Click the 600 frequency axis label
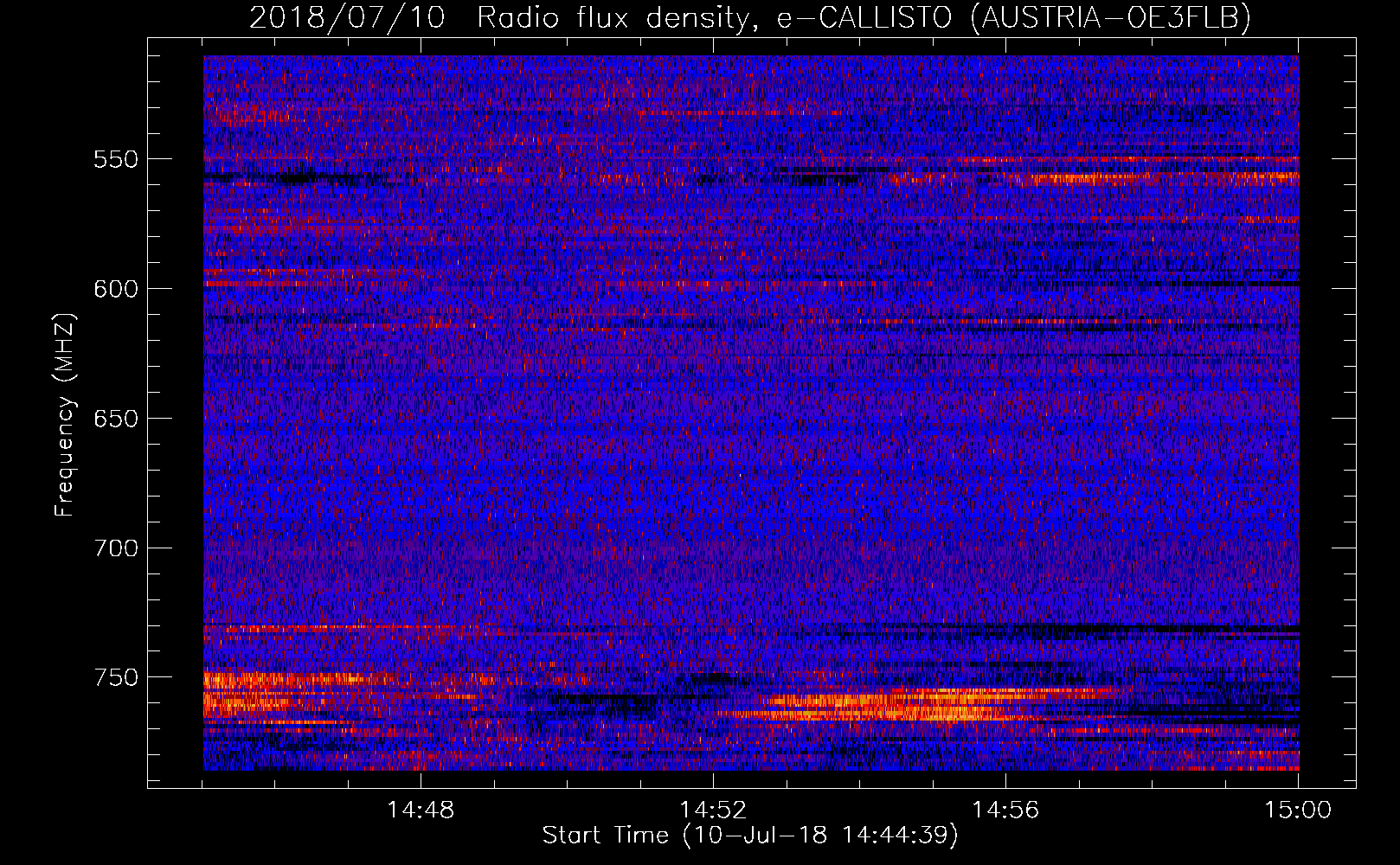This screenshot has width=1400, height=865. point(116,289)
